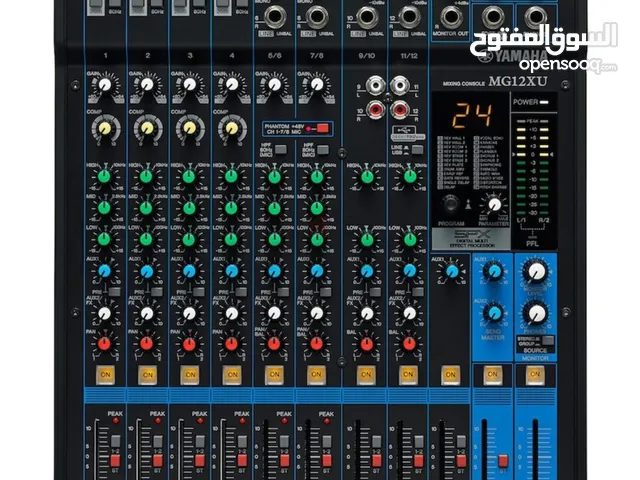Click the MONITOR OUT jack
The image size is (640, 480).
[x=450, y=17]
